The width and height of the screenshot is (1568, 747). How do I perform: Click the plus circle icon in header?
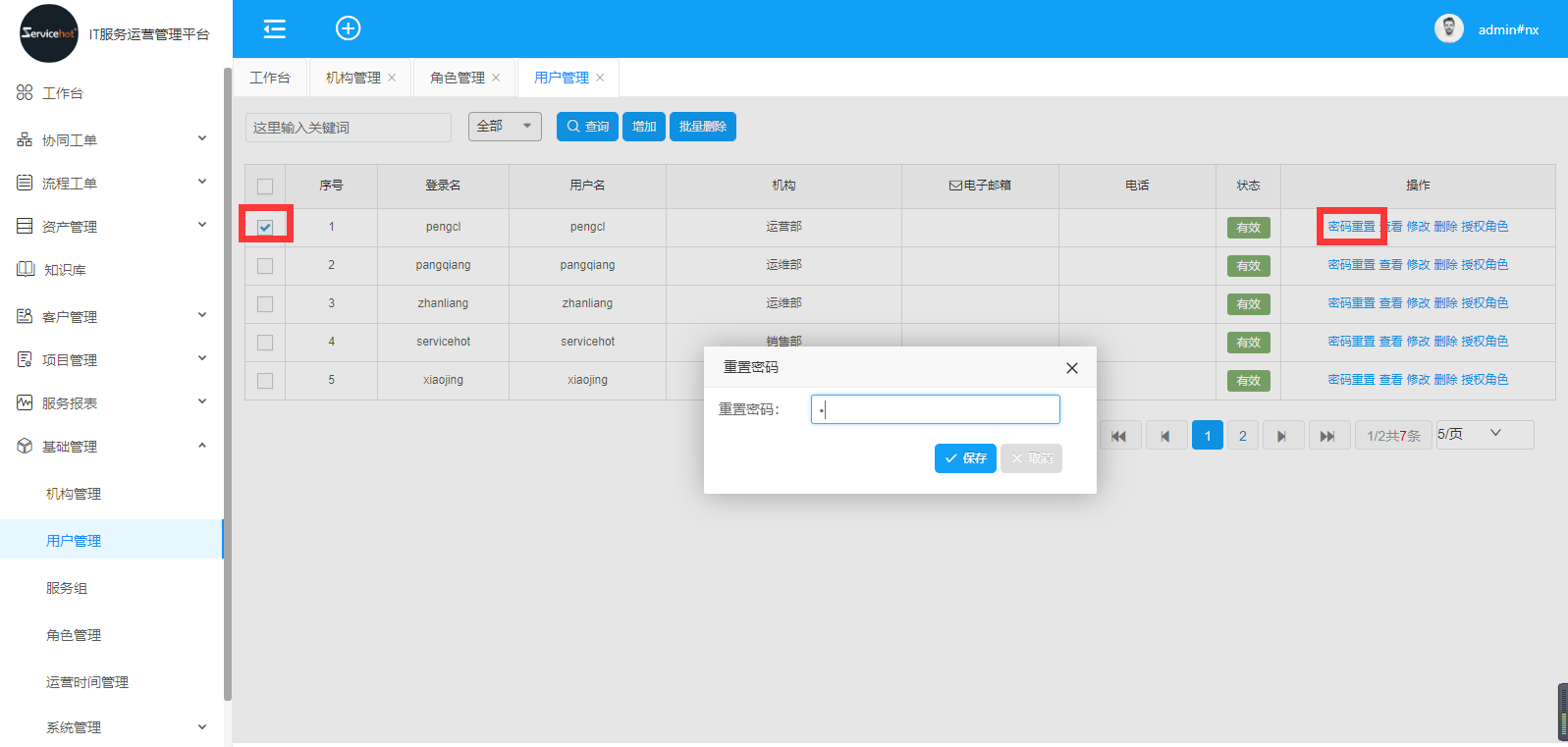(x=349, y=28)
